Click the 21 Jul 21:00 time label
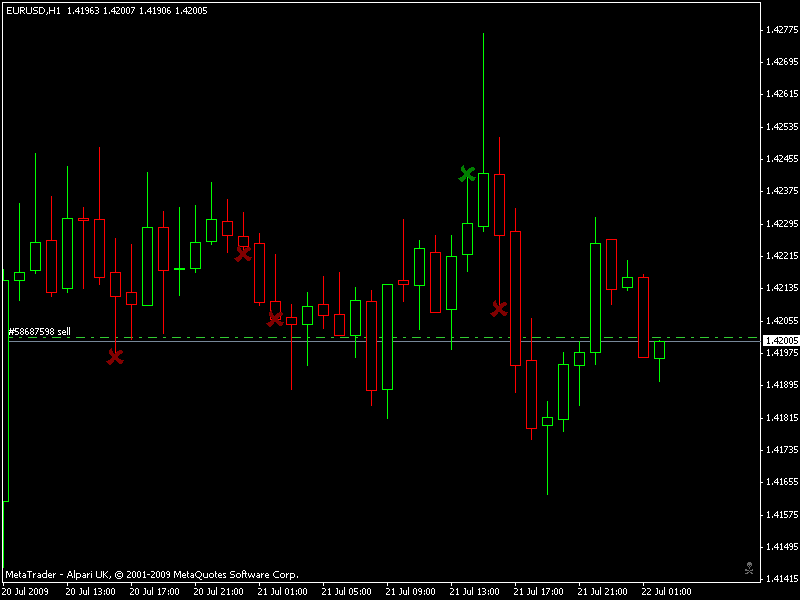The height and width of the screenshot is (600, 800). [x=603, y=592]
